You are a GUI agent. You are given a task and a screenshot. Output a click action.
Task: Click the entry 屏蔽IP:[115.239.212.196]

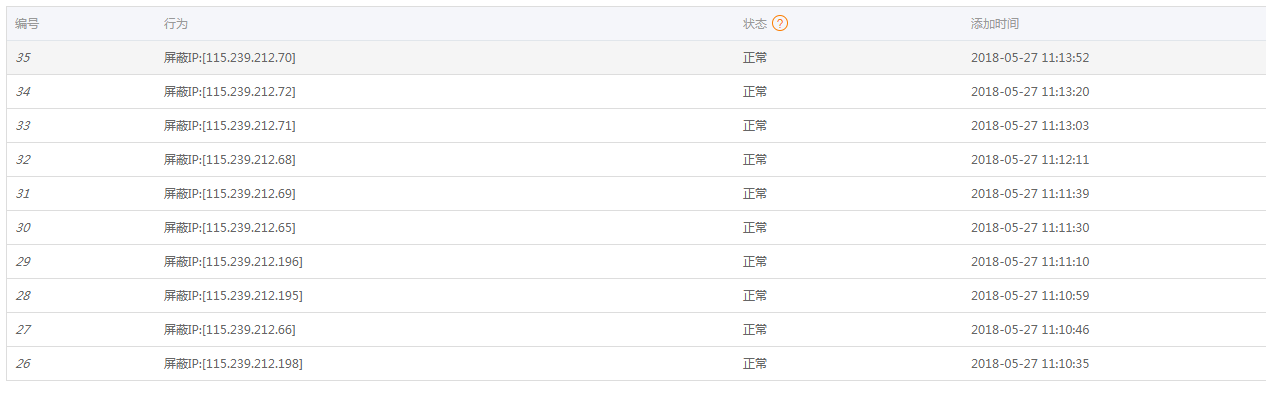pyautogui.click(x=233, y=262)
